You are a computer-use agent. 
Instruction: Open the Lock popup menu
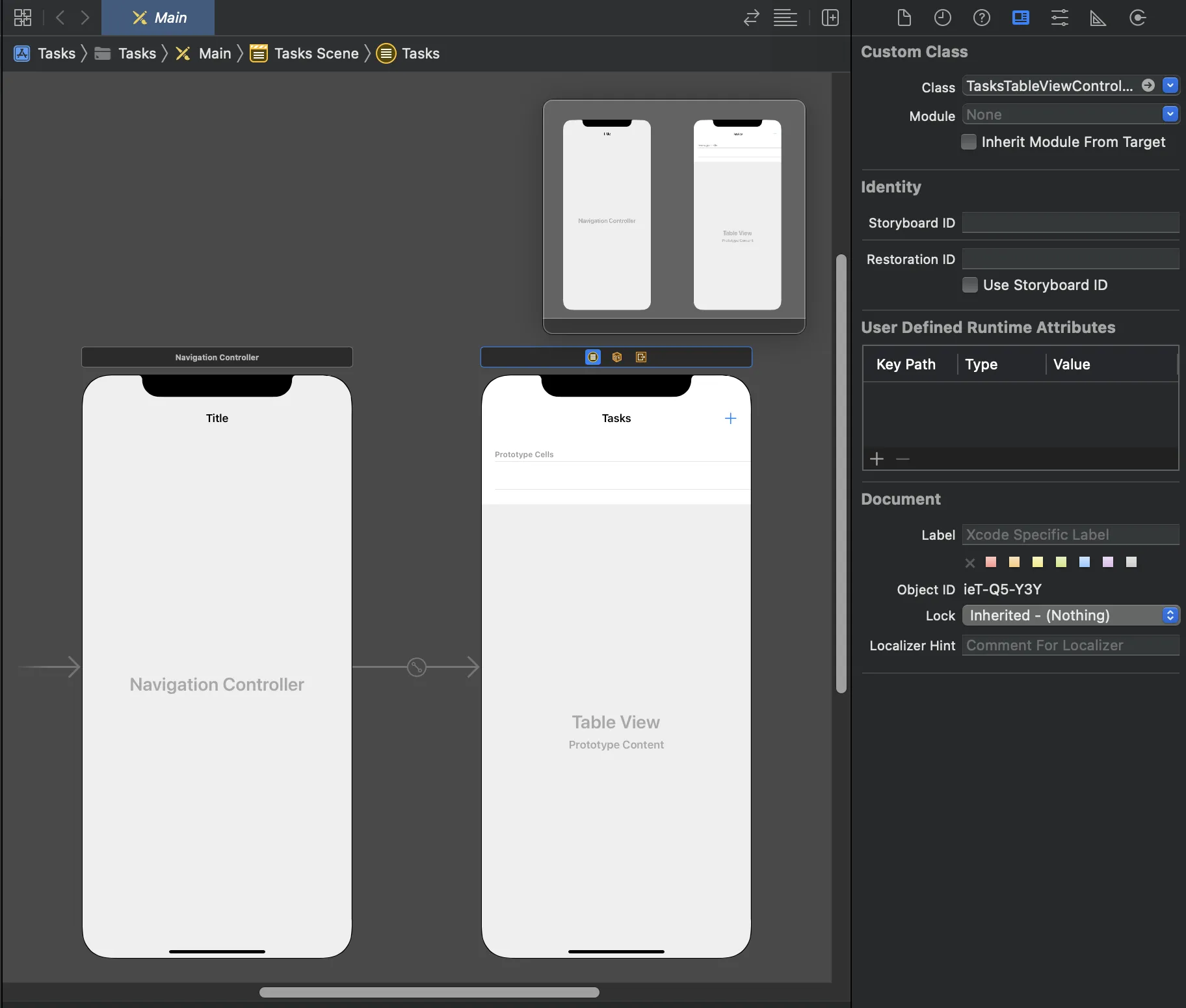click(1071, 615)
